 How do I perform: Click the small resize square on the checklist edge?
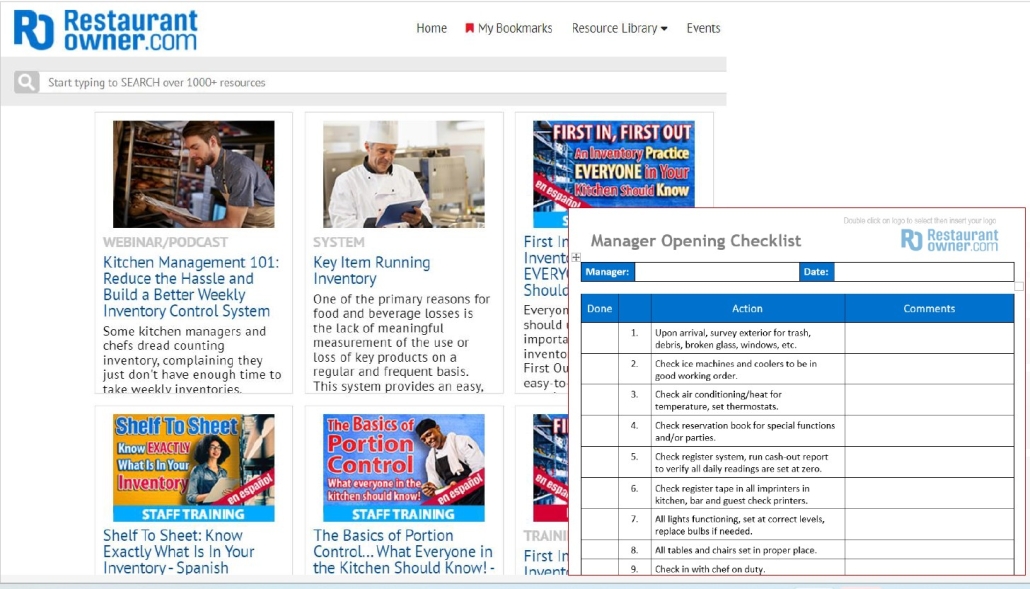click(x=1021, y=287)
